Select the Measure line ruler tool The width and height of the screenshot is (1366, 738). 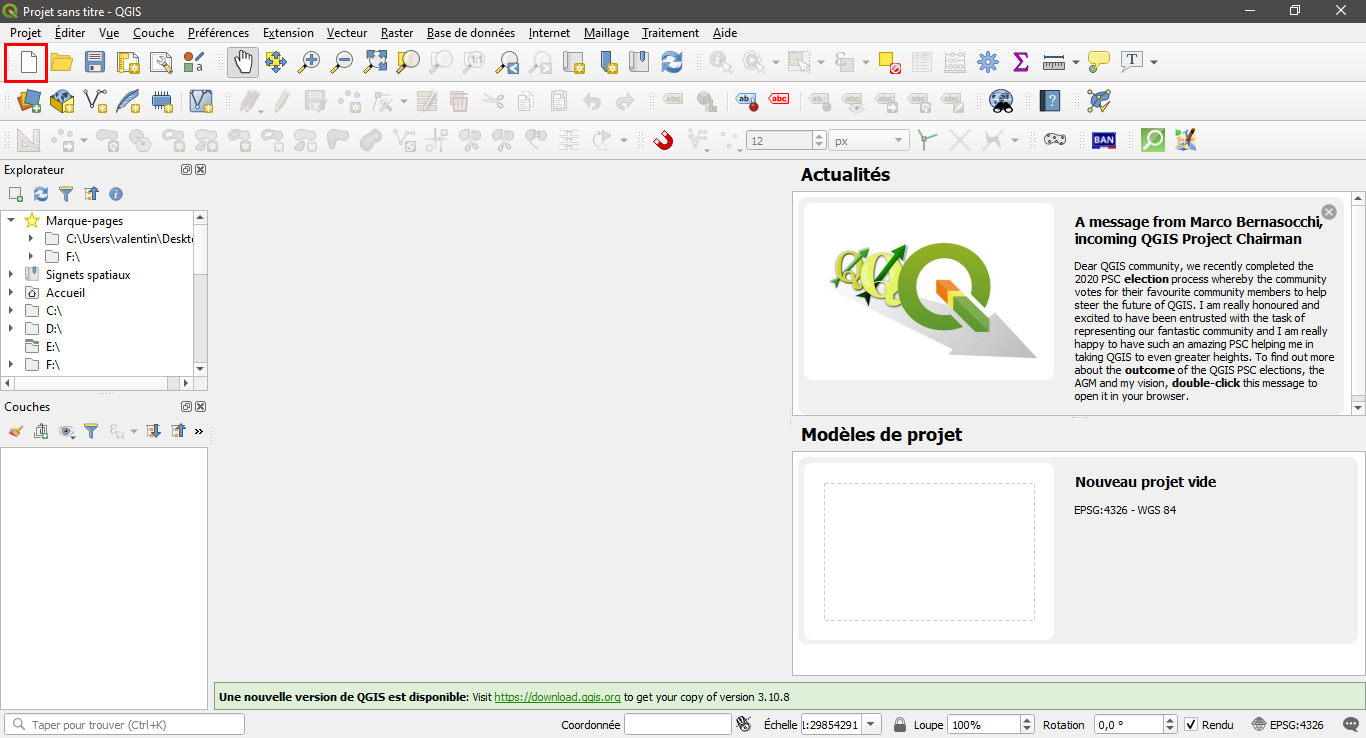pos(1054,63)
